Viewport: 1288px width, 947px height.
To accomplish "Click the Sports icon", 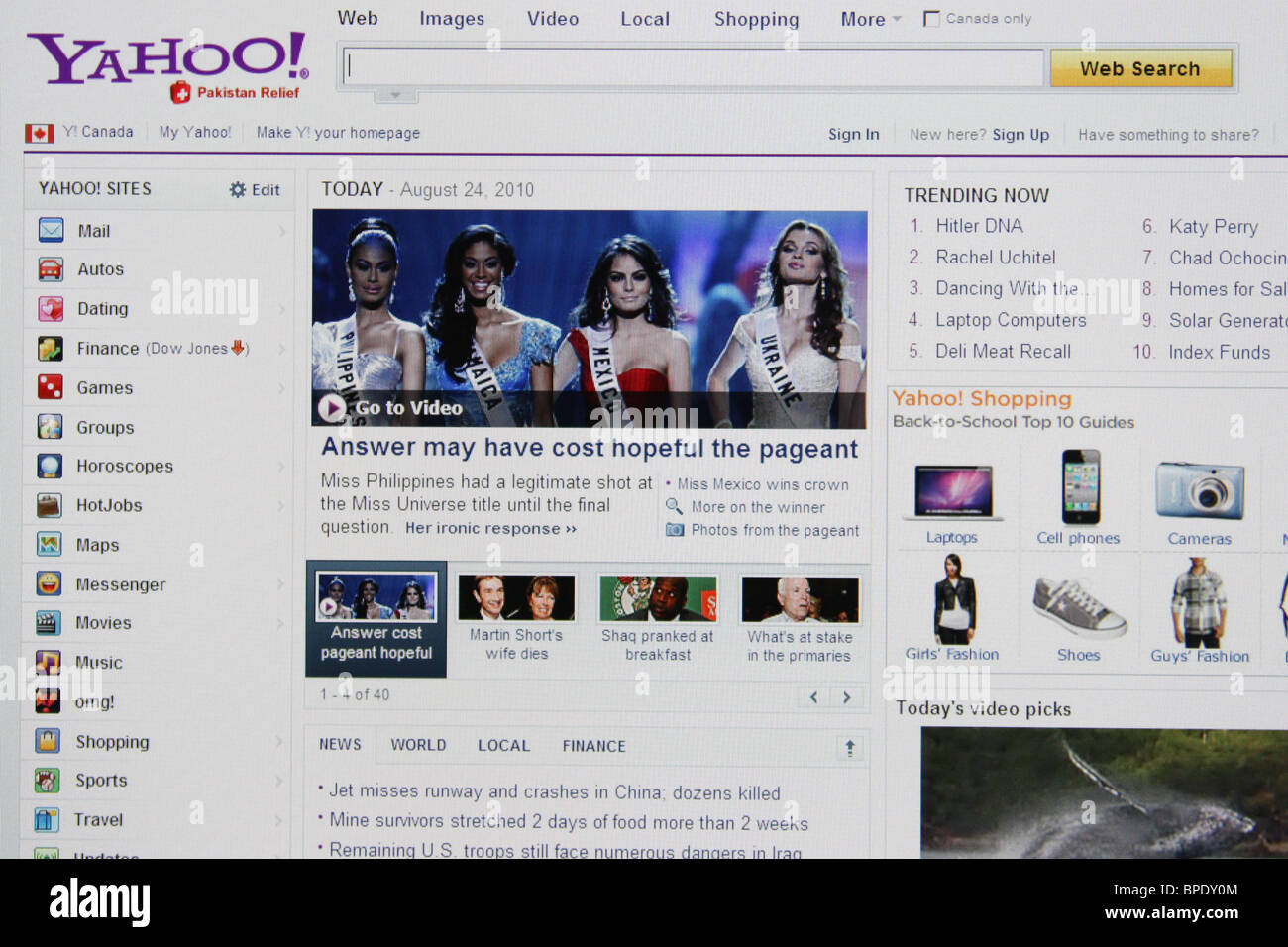I will pos(47,780).
